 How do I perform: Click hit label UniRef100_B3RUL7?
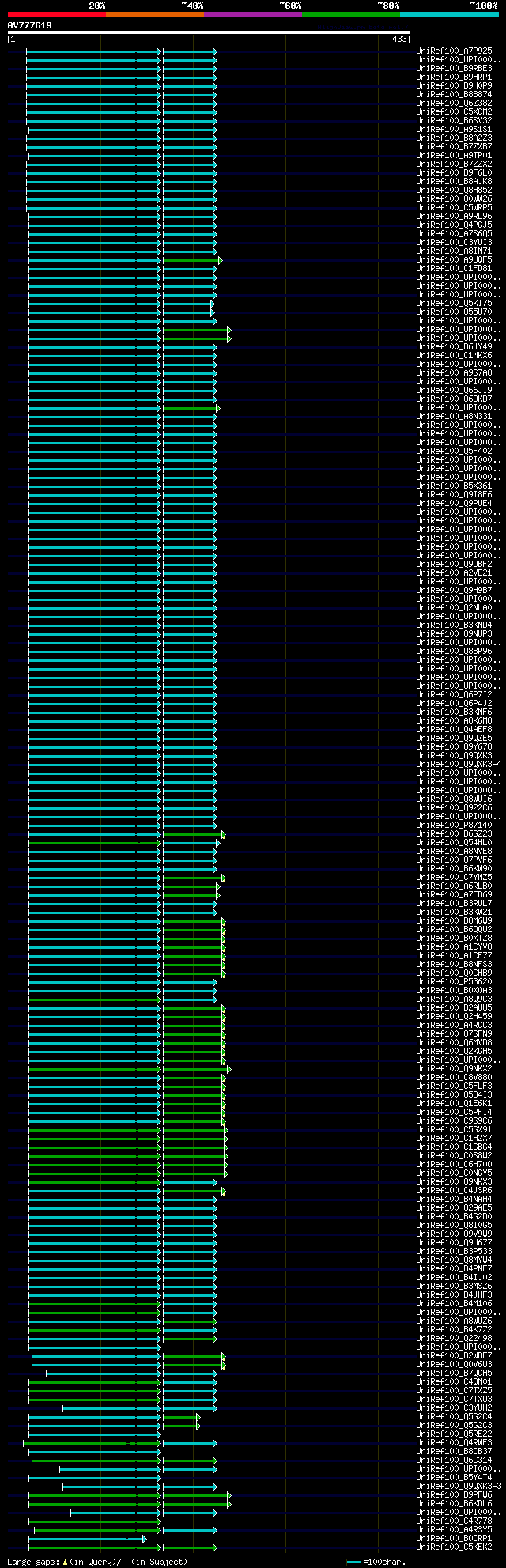tap(454, 903)
